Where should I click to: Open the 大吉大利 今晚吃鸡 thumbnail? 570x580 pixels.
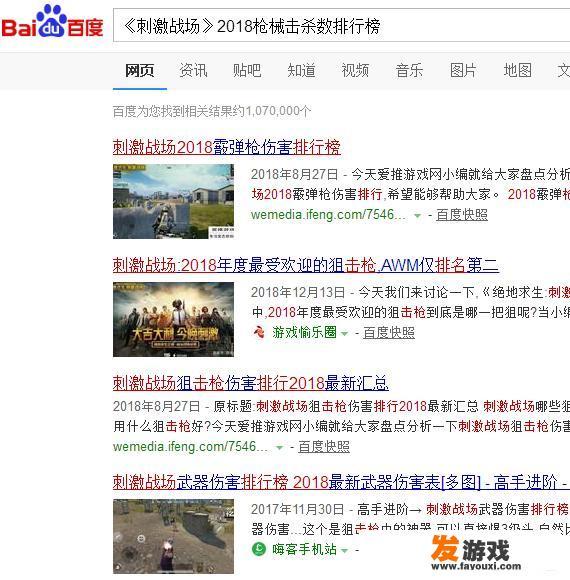pyautogui.click(x=173, y=319)
